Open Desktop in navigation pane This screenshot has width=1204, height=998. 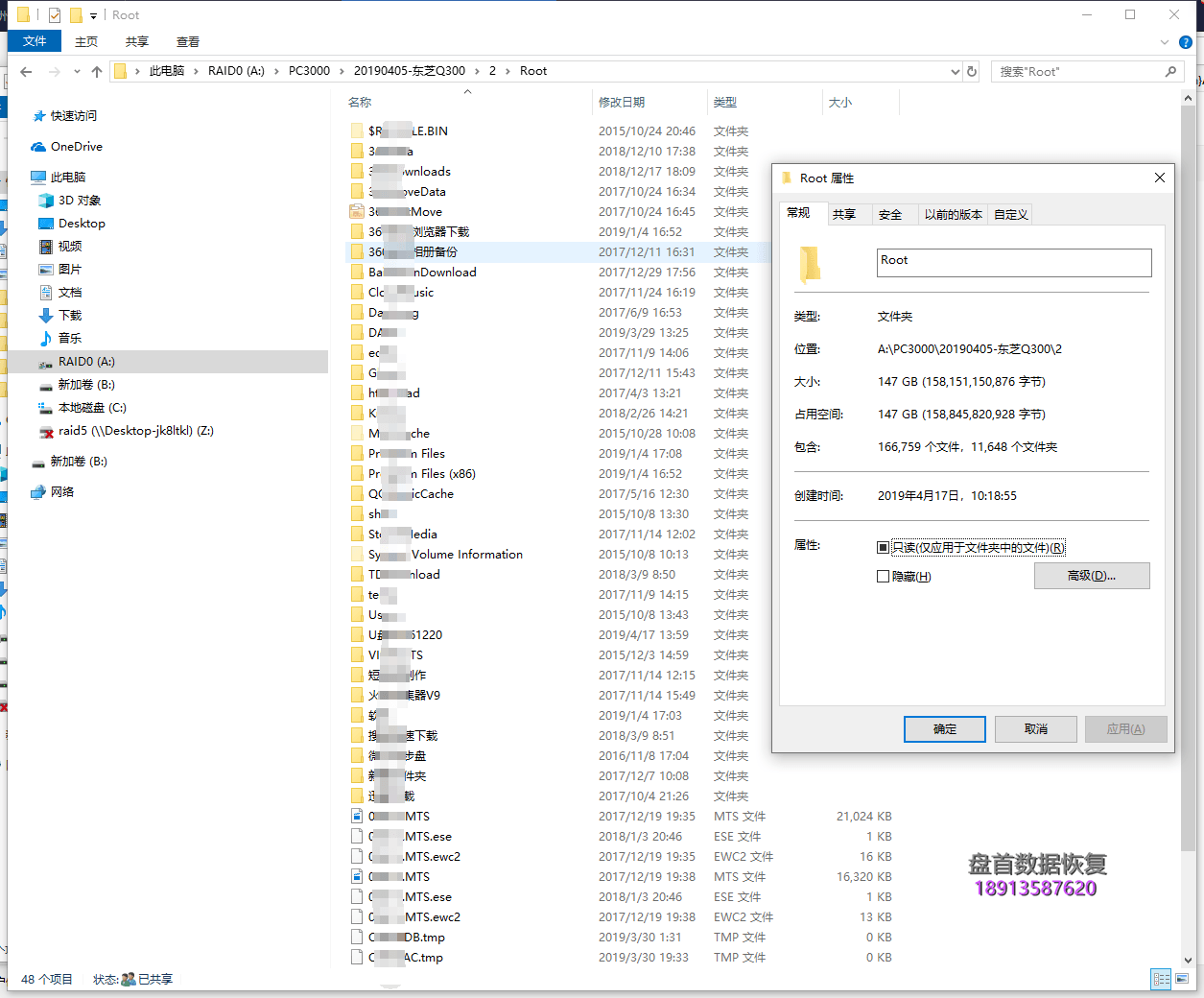point(72,224)
